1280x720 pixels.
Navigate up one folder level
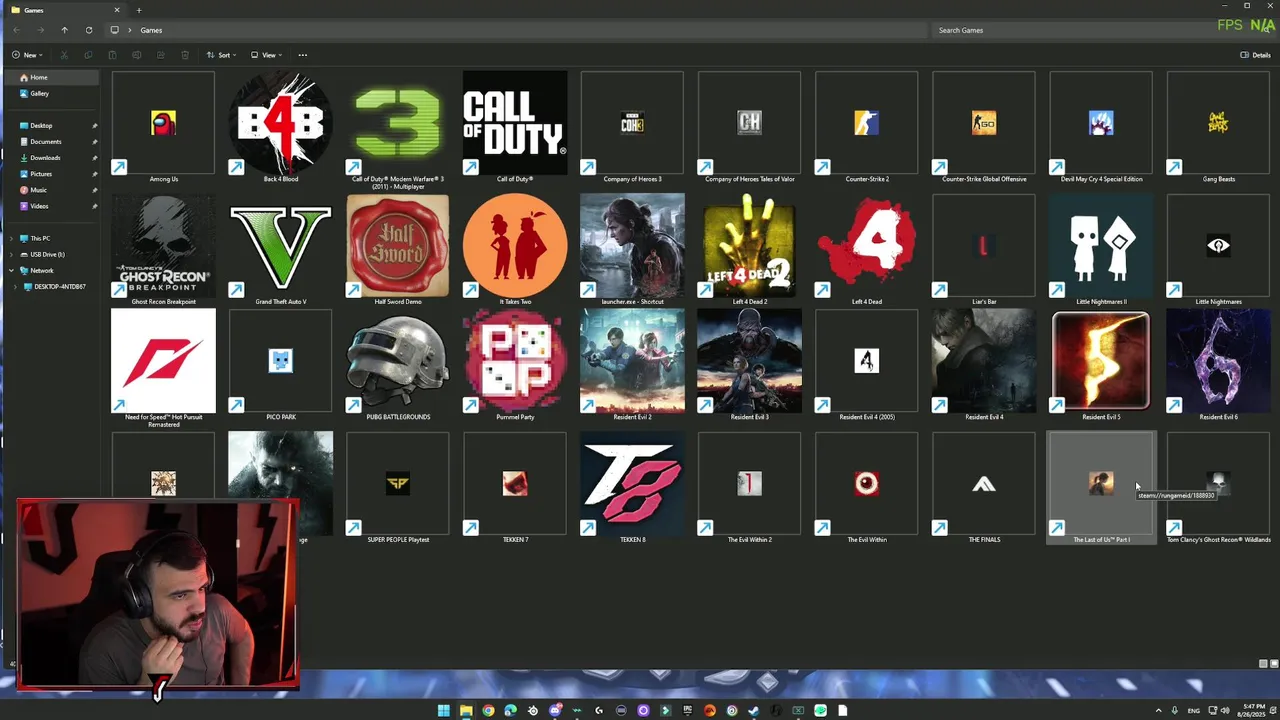64,30
